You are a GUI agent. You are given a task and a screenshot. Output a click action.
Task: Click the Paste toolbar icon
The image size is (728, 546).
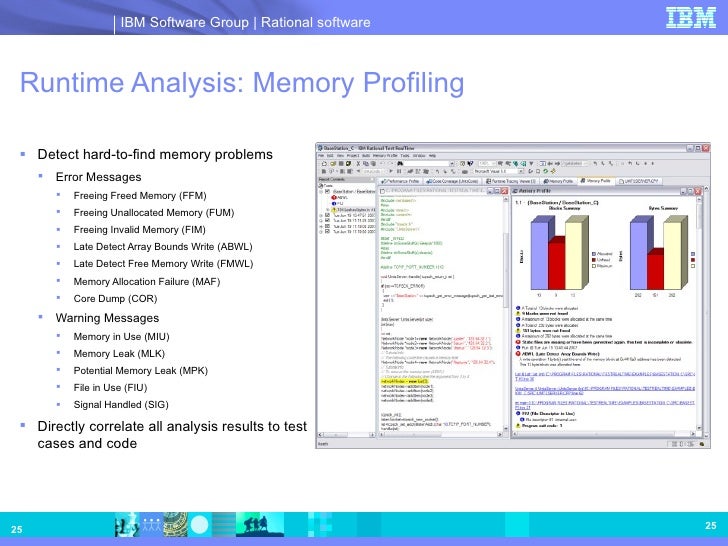pyautogui.click(x=373, y=163)
